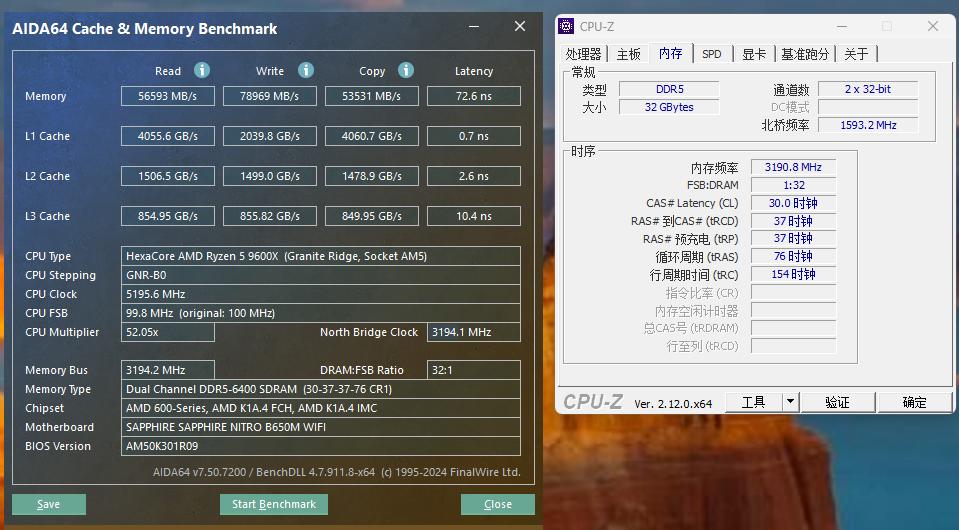Click the Write info icon in AIDA64

[x=306, y=70]
